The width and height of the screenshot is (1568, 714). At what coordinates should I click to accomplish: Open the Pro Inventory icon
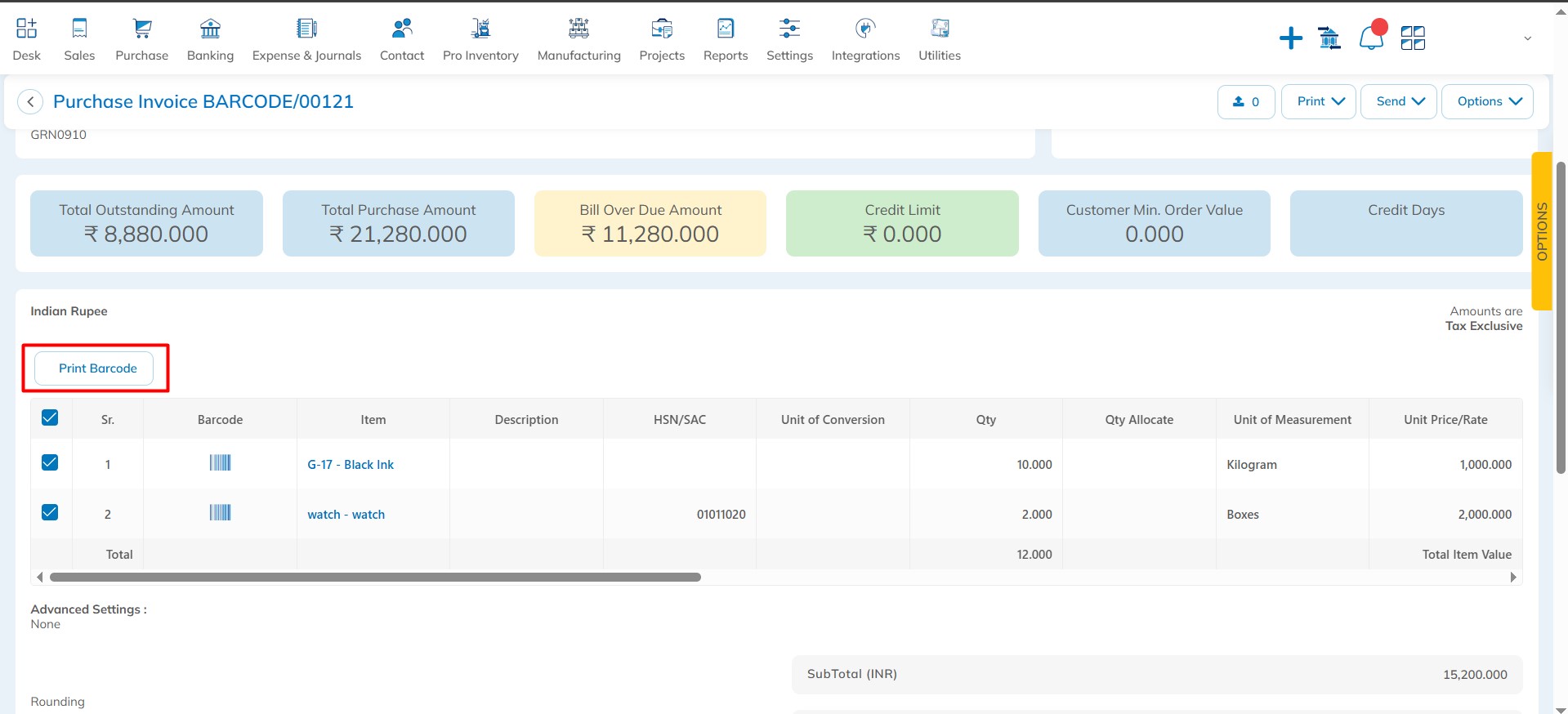[x=480, y=29]
